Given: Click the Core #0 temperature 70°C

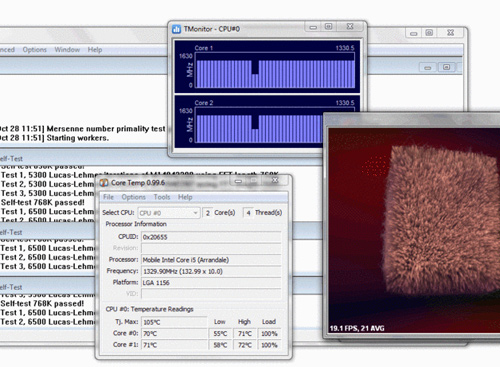Looking at the screenshot, I should 174,334.
